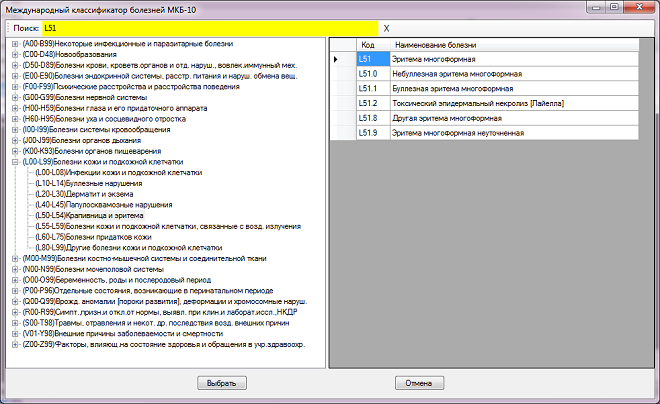Expand the (D50-D89) blood diseases node
Screen dimensions: 660x404
15,65
